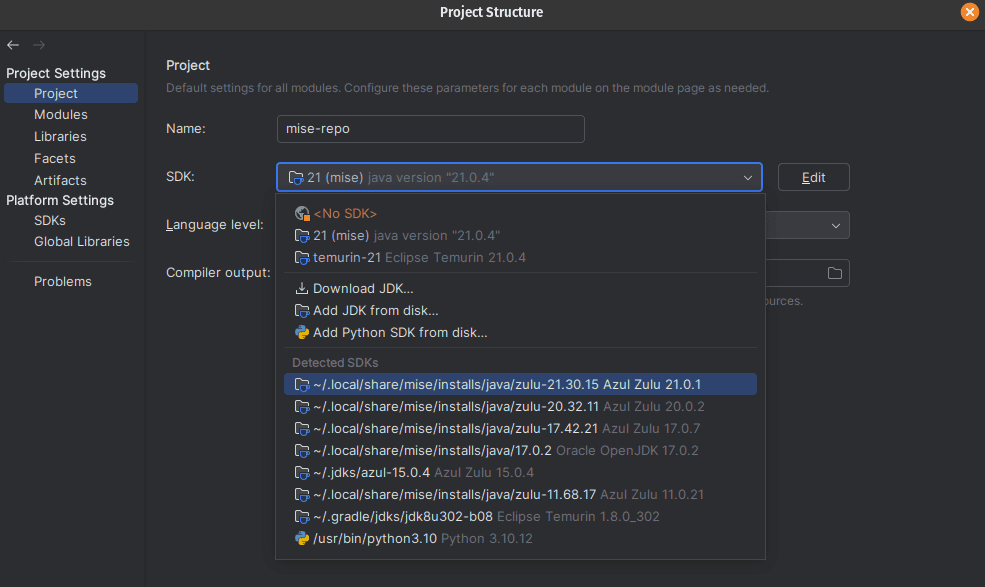Click the globe icon next to <No SDK>
The width and height of the screenshot is (985, 587).
coord(302,213)
